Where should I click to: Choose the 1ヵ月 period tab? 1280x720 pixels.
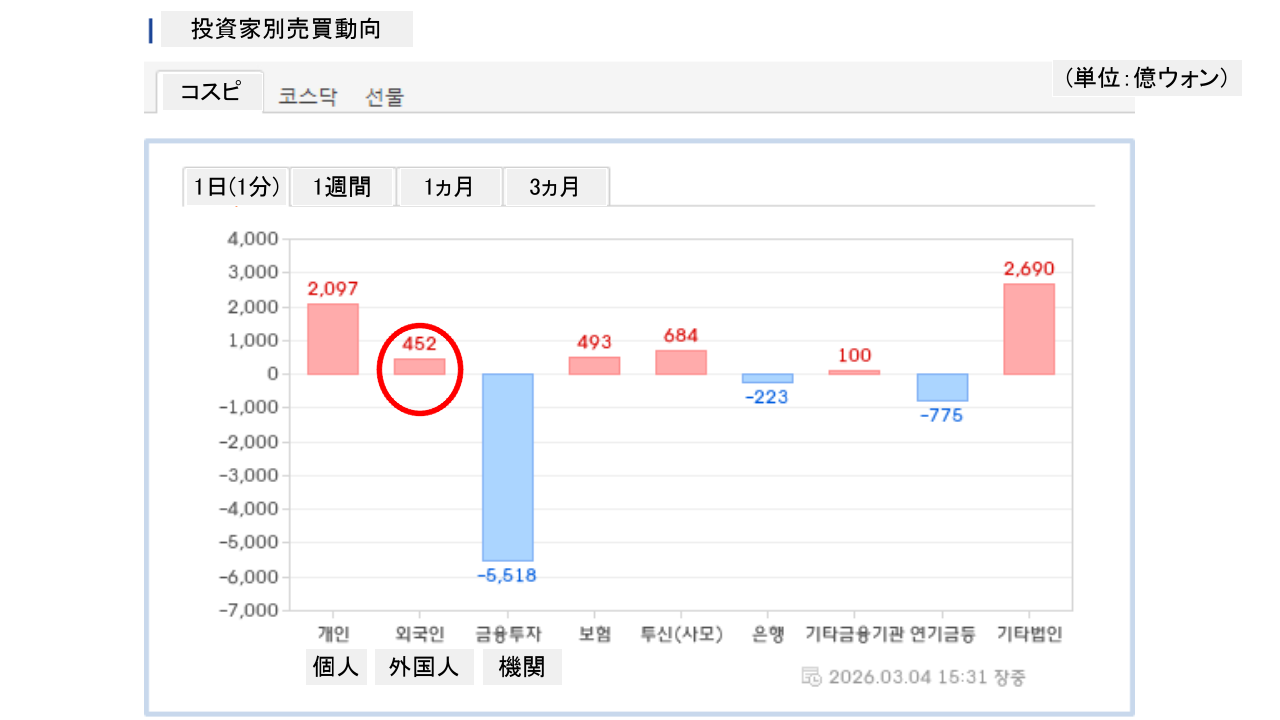pyautogui.click(x=449, y=187)
